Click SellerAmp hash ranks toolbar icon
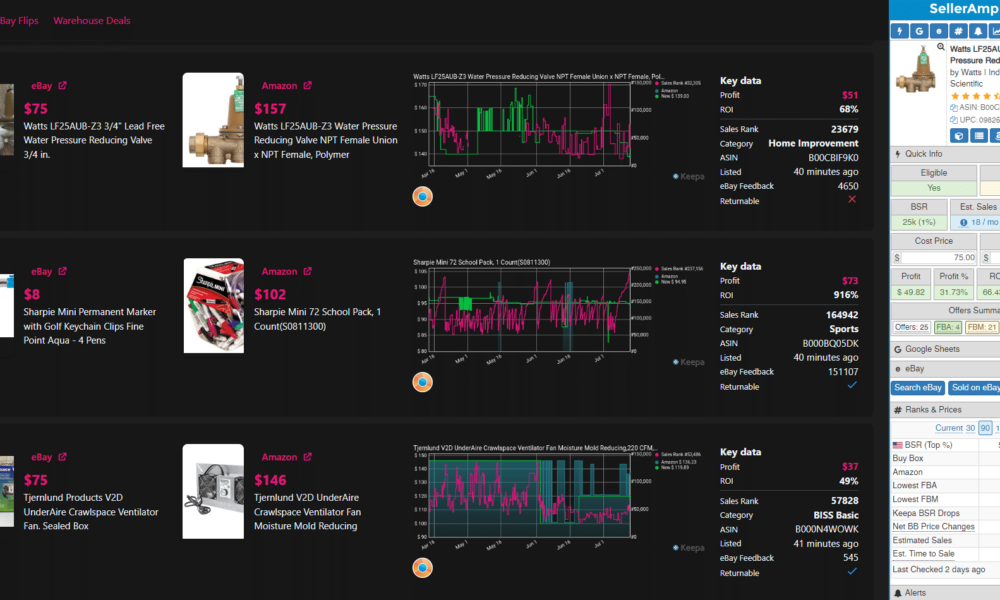This screenshot has width=1000, height=600. [x=958, y=31]
